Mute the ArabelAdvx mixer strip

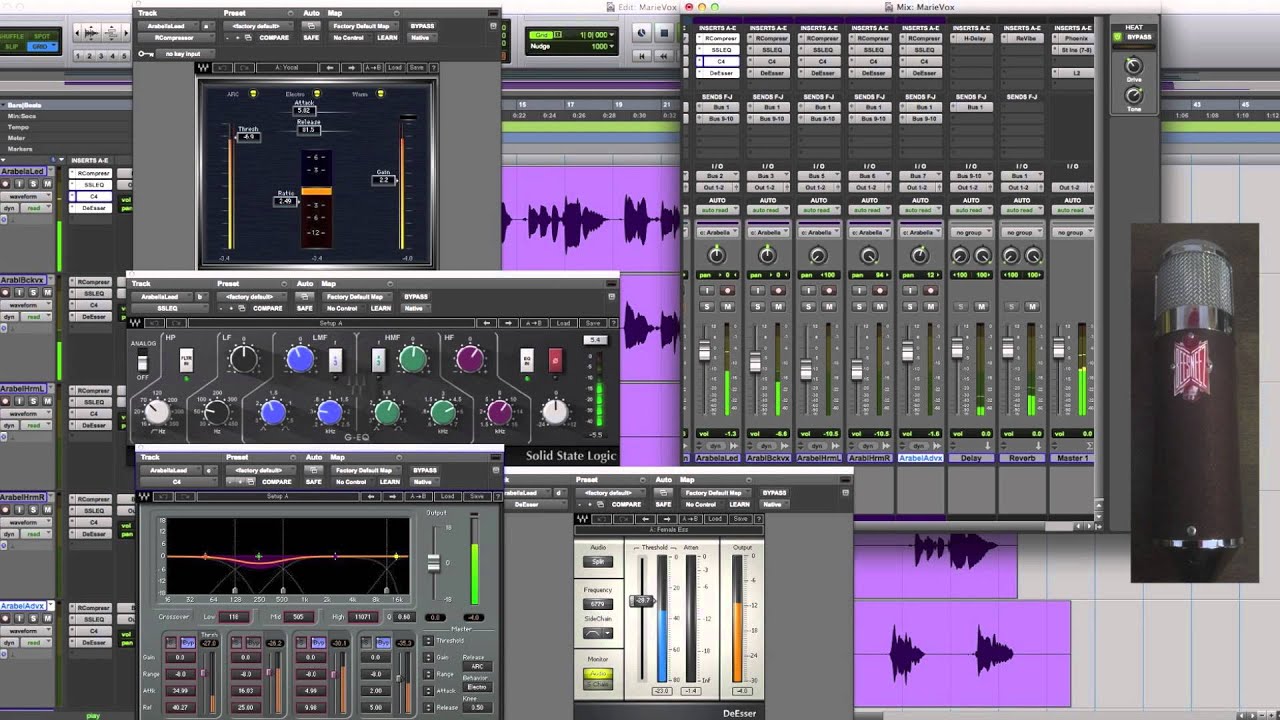[930, 306]
